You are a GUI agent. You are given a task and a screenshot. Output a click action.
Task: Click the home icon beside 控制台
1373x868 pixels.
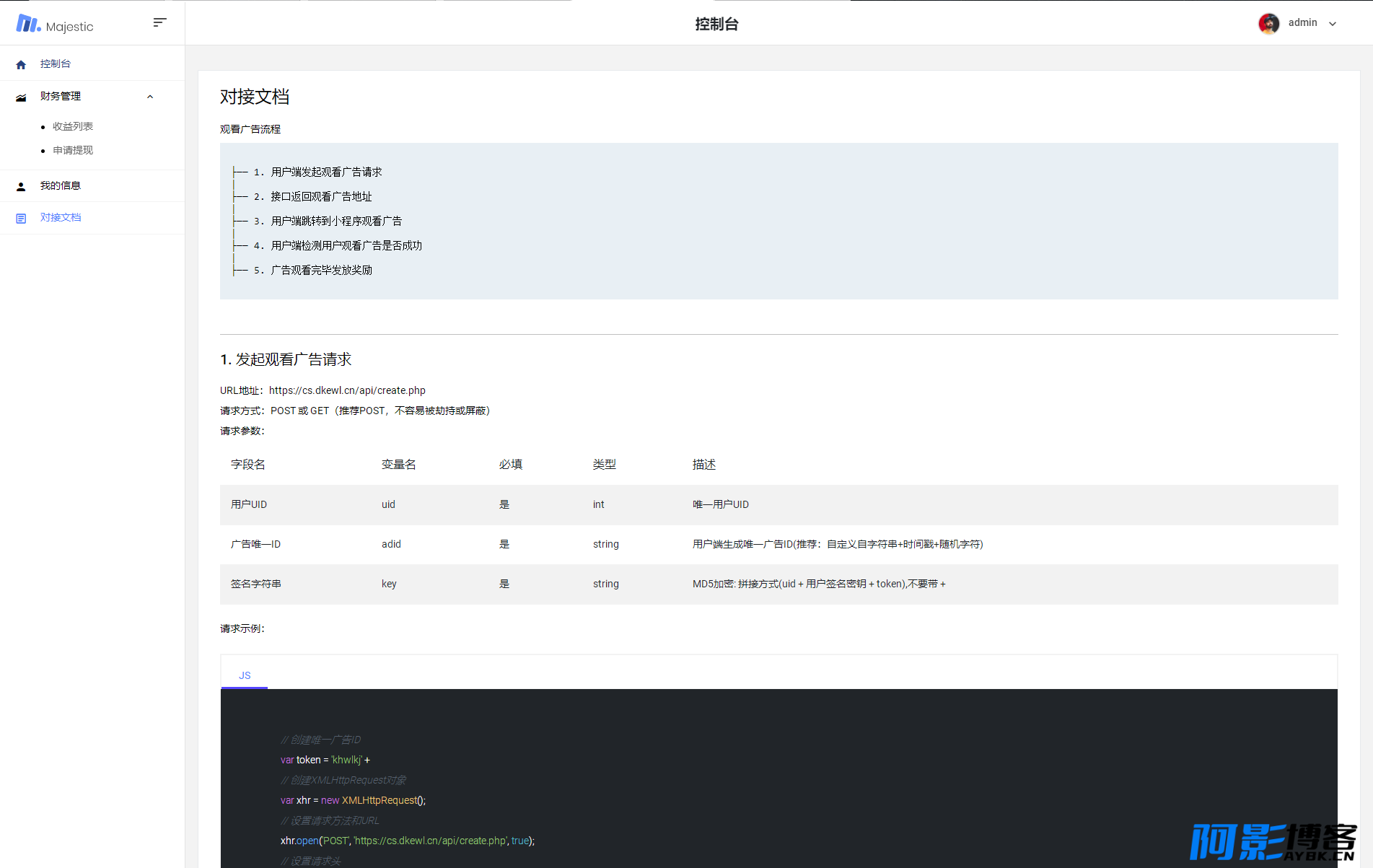click(x=21, y=65)
